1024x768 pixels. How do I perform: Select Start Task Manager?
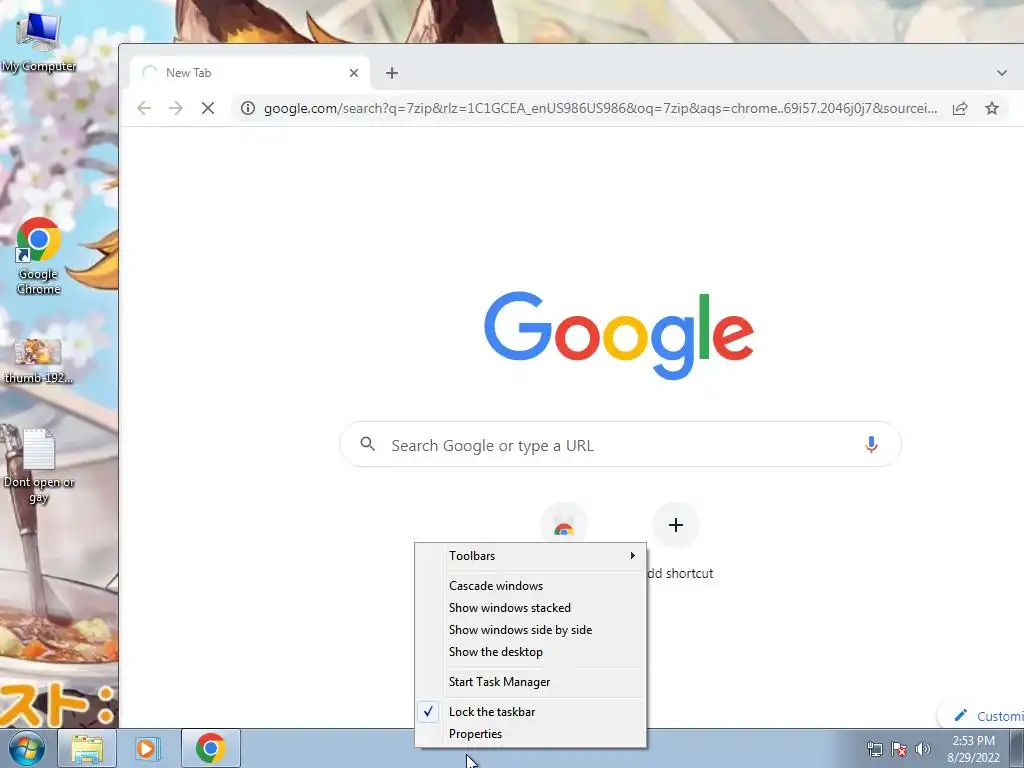[530, 682]
